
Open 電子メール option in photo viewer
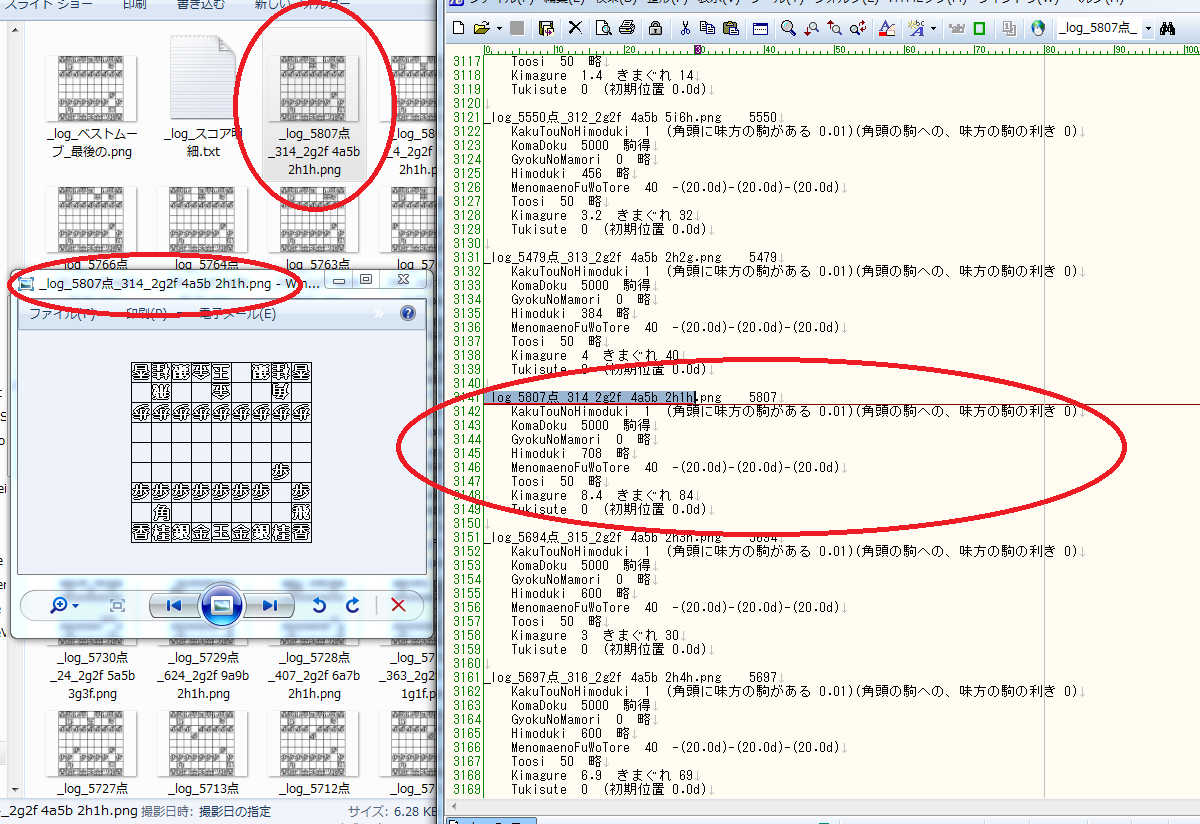(237, 314)
